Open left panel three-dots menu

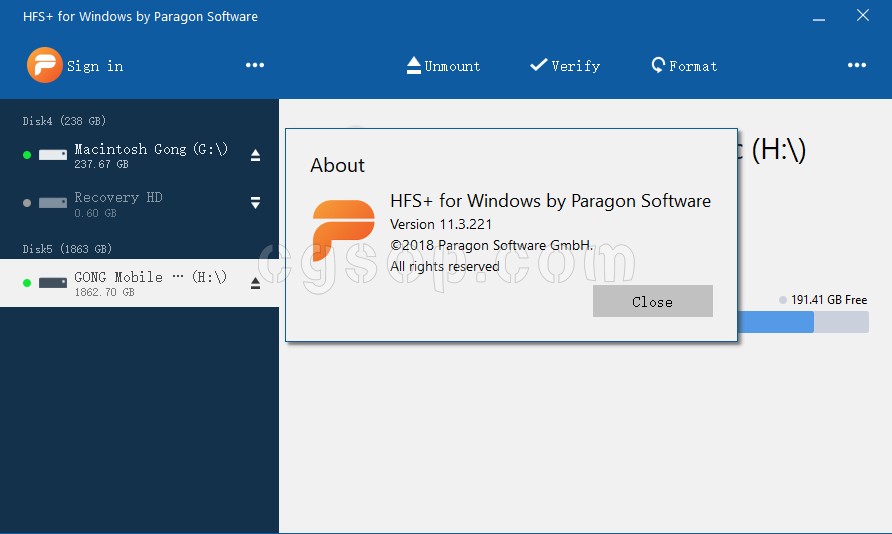[x=255, y=66]
